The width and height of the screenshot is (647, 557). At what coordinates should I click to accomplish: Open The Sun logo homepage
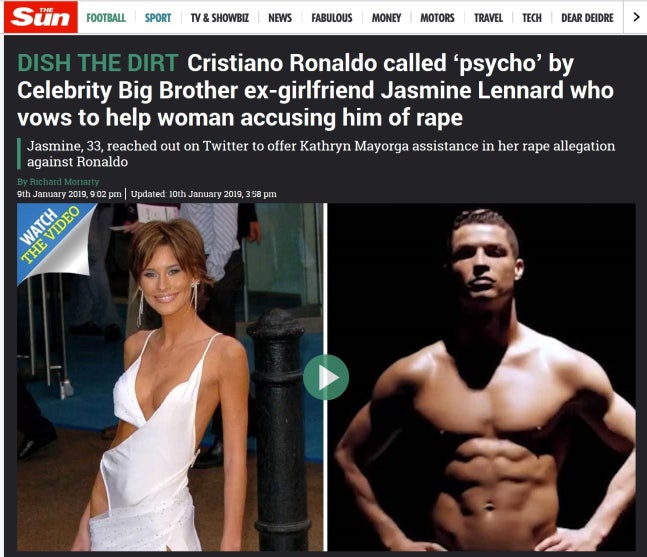pos(40,17)
